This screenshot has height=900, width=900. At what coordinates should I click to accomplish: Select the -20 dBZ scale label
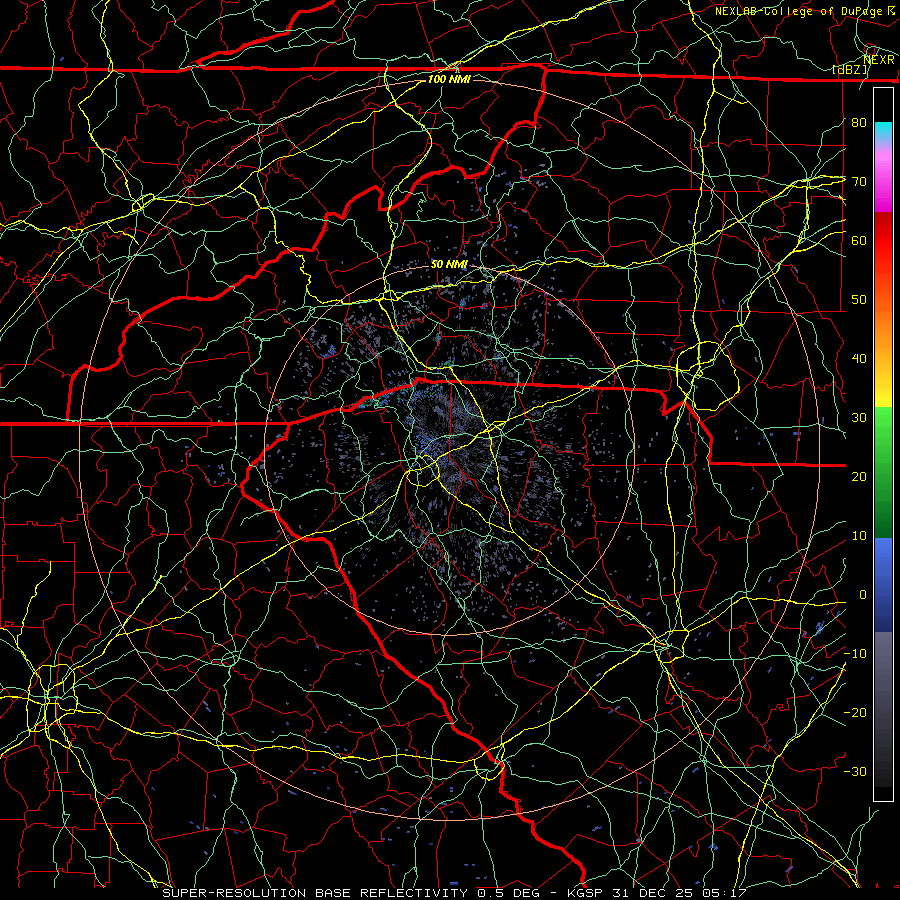(855, 712)
